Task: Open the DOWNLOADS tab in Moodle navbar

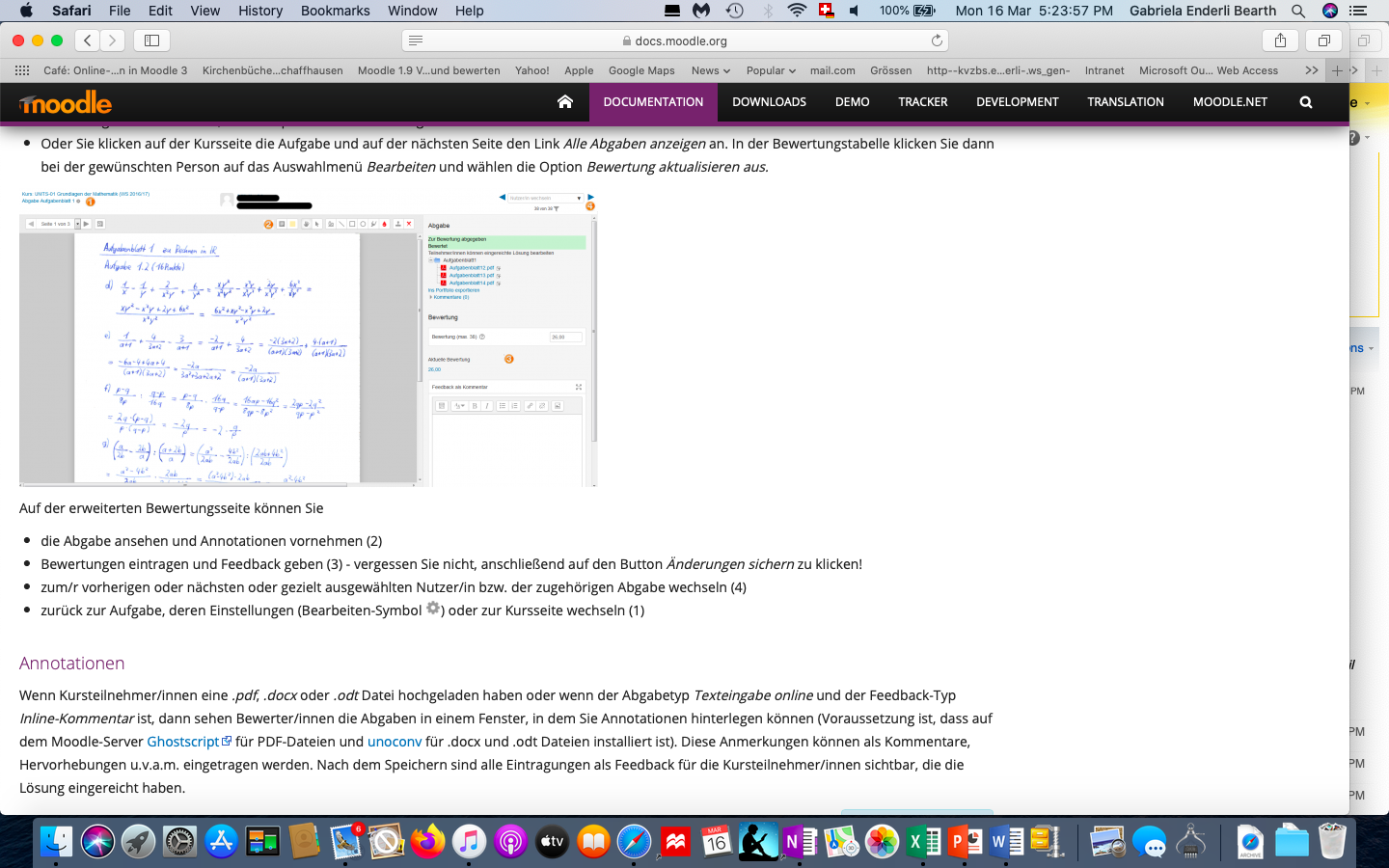Action: [769, 102]
